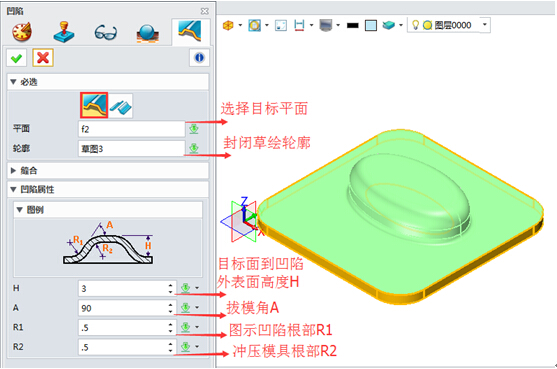Collapse the 图例 section
Screen dimensions: 557x369
(x=20, y=210)
